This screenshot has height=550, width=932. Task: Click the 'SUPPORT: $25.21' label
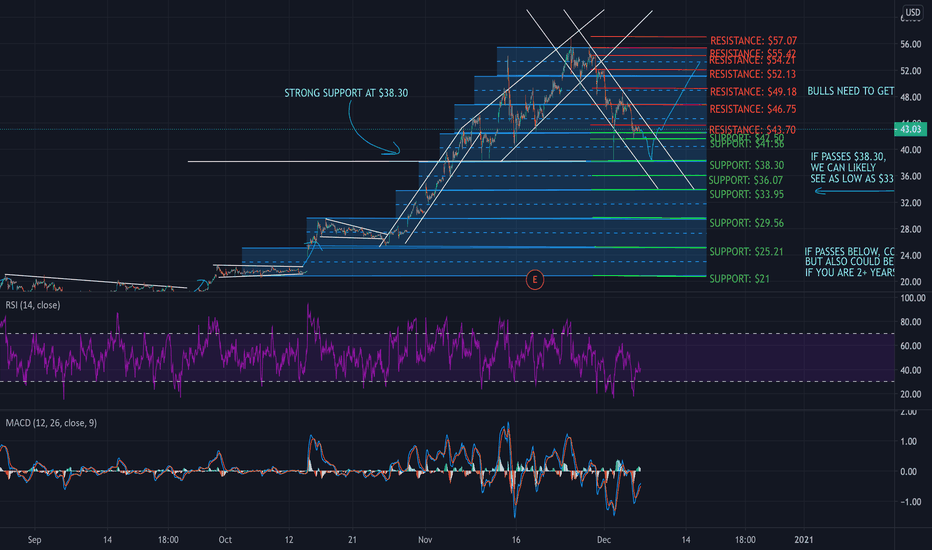(747, 252)
